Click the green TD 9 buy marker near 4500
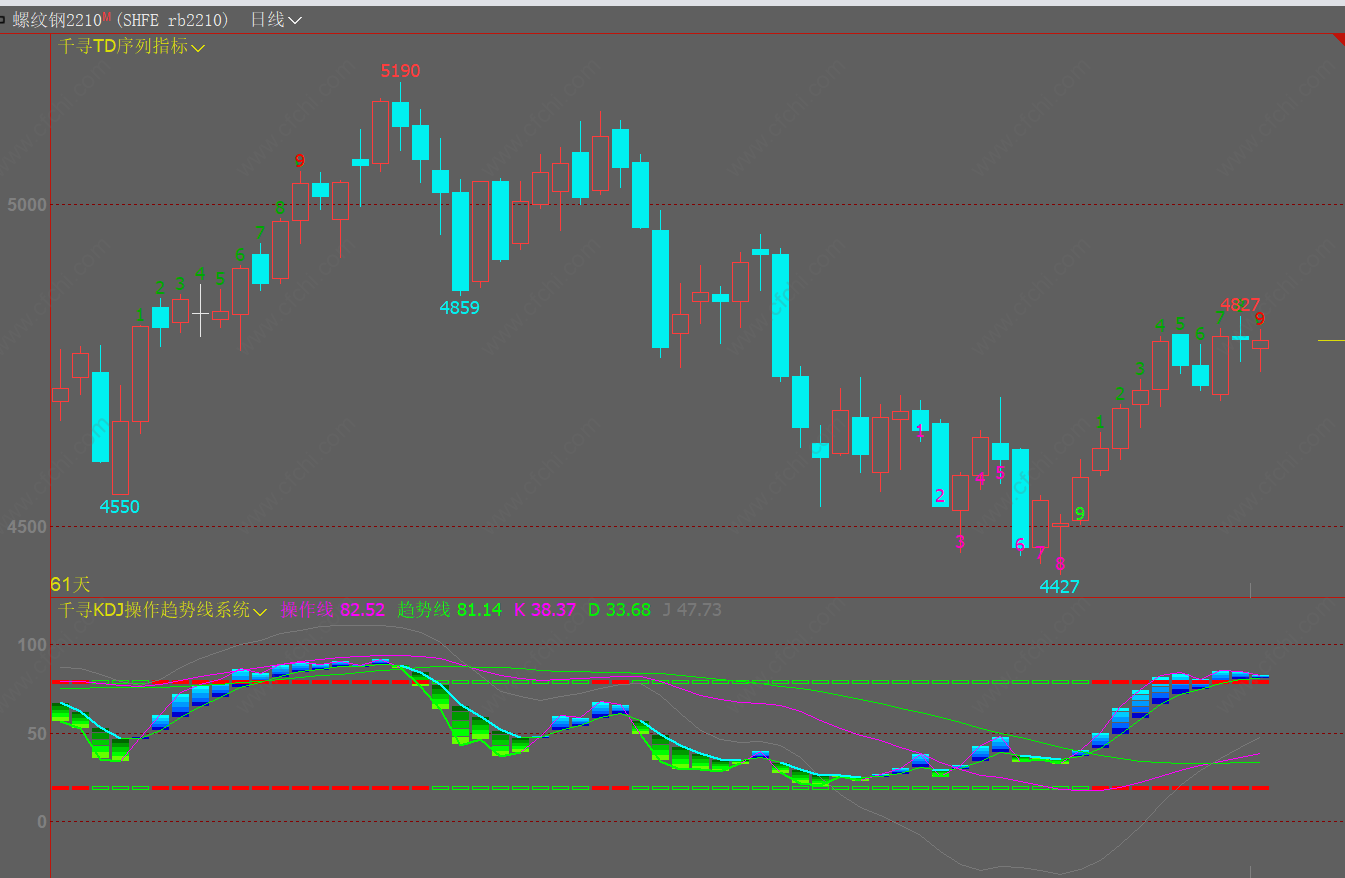Image resolution: width=1345 pixels, height=878 pixels. click(1080, 514)
